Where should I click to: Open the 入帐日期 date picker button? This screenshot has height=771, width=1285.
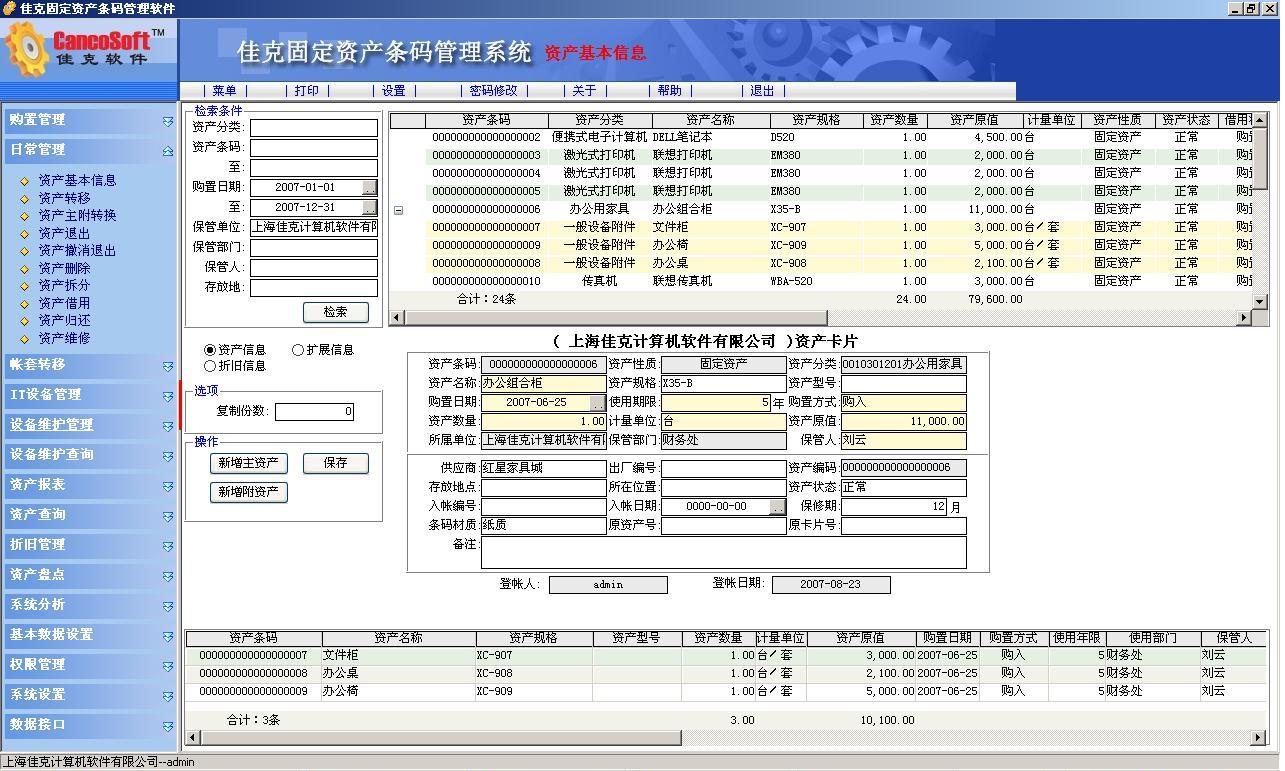(x=778, y=507)
